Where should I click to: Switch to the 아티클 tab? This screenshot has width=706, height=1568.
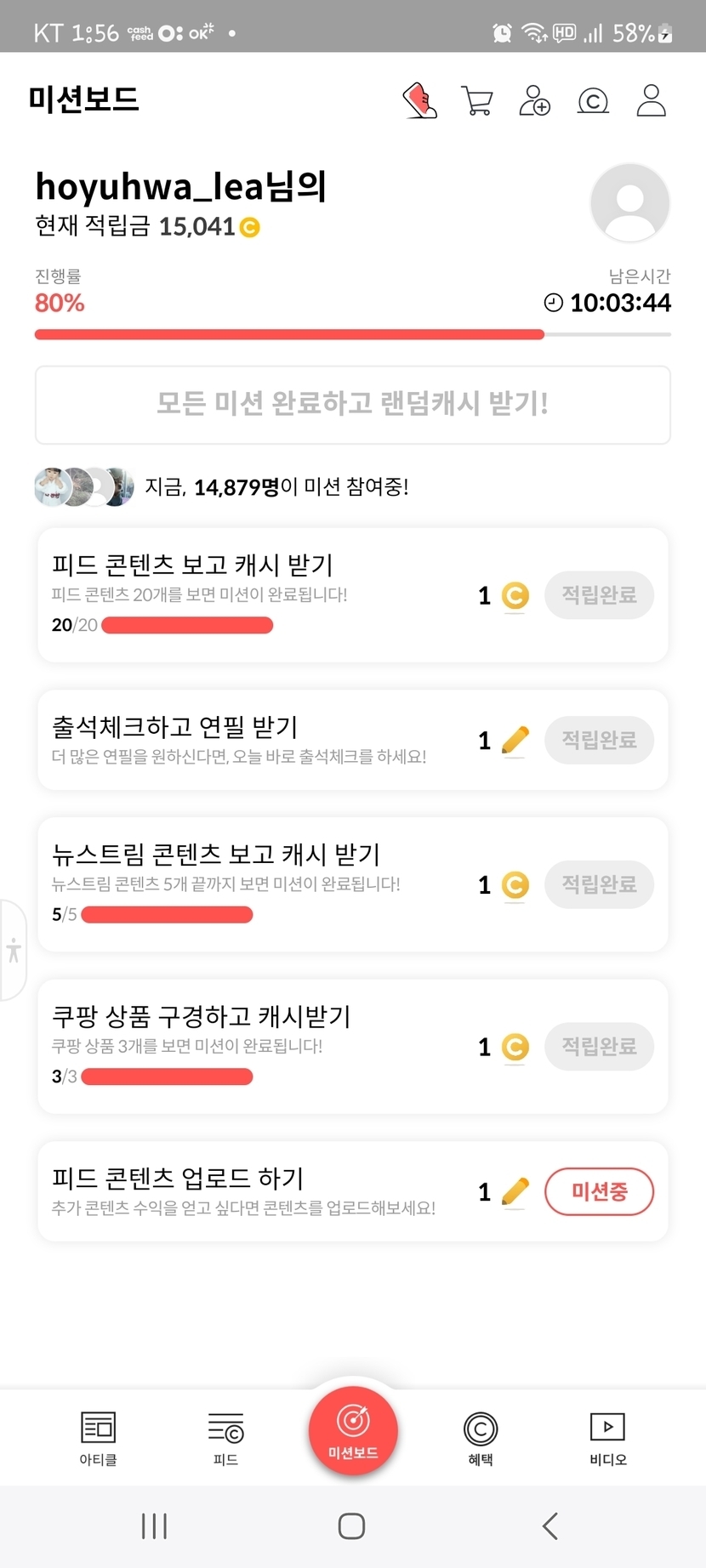[98, 1438]
